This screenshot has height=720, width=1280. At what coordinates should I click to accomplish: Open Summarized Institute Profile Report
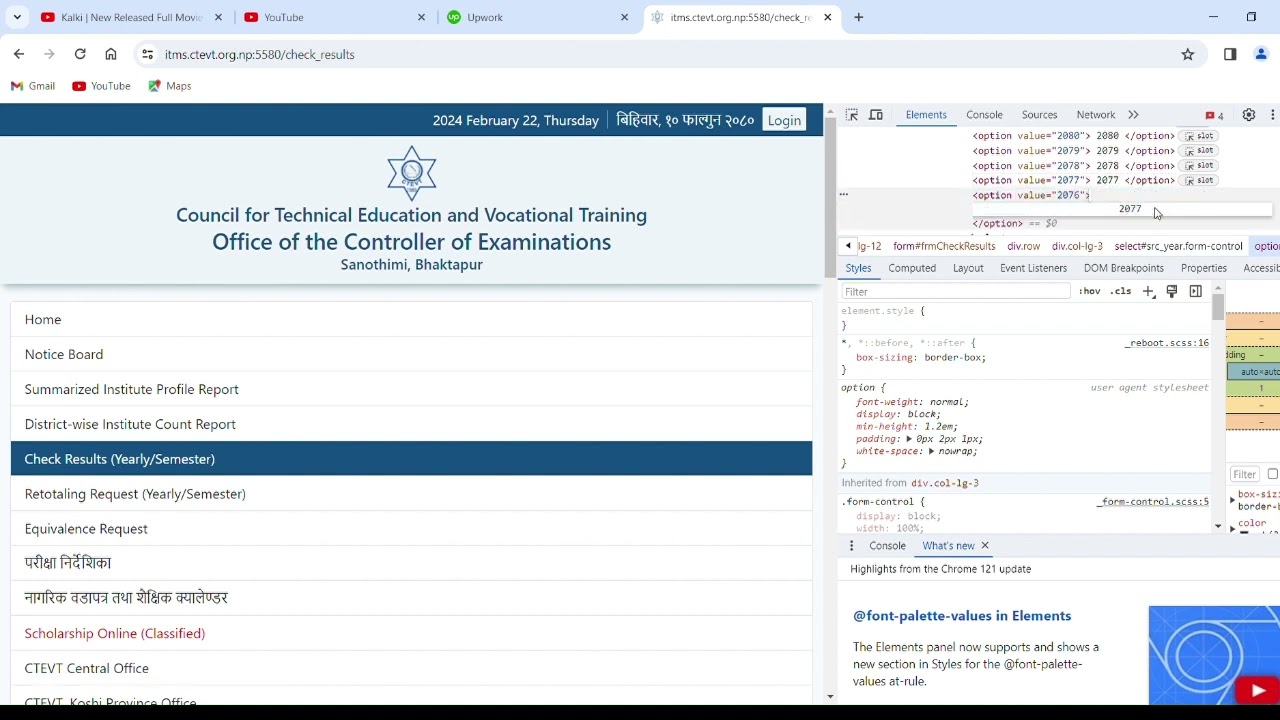coord(411,389)
